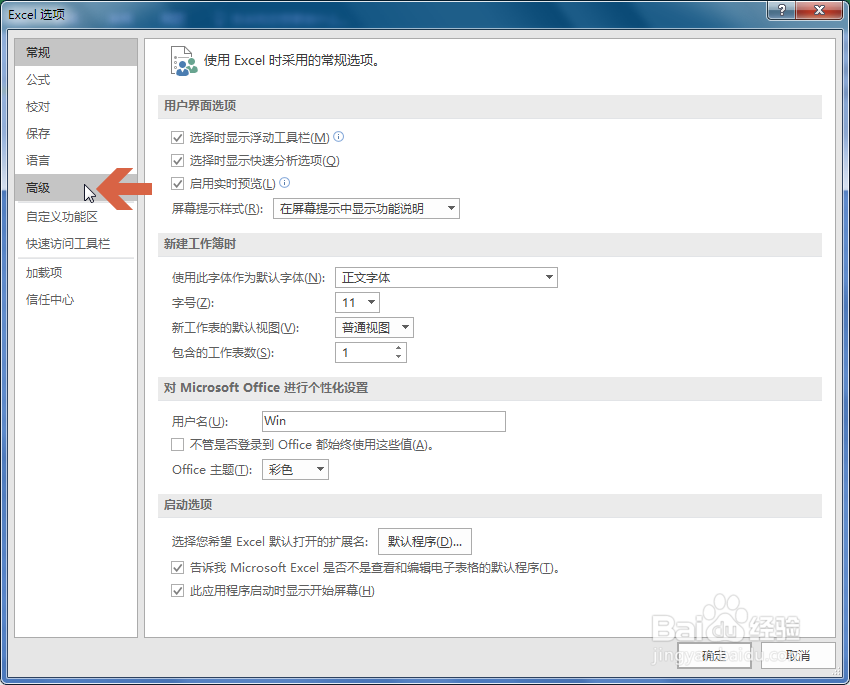This screenshot has width=850, height=685.
Task: Enable 不管是否登录到 Office 都始终使用这些值
Action: [x=177, y=444]
